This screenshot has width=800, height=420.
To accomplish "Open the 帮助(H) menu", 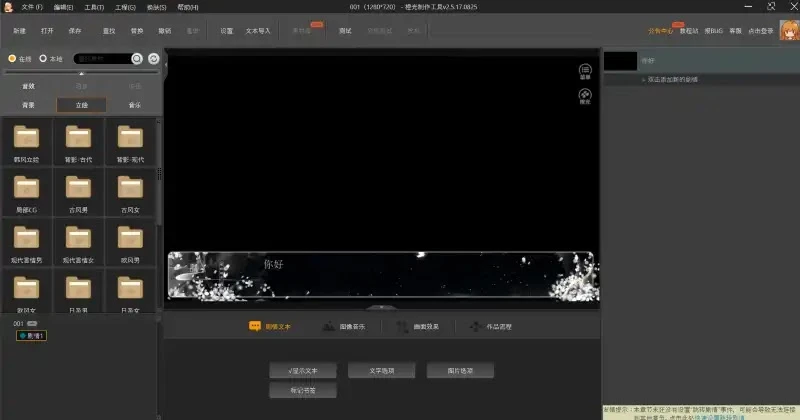I will [188, 7].
